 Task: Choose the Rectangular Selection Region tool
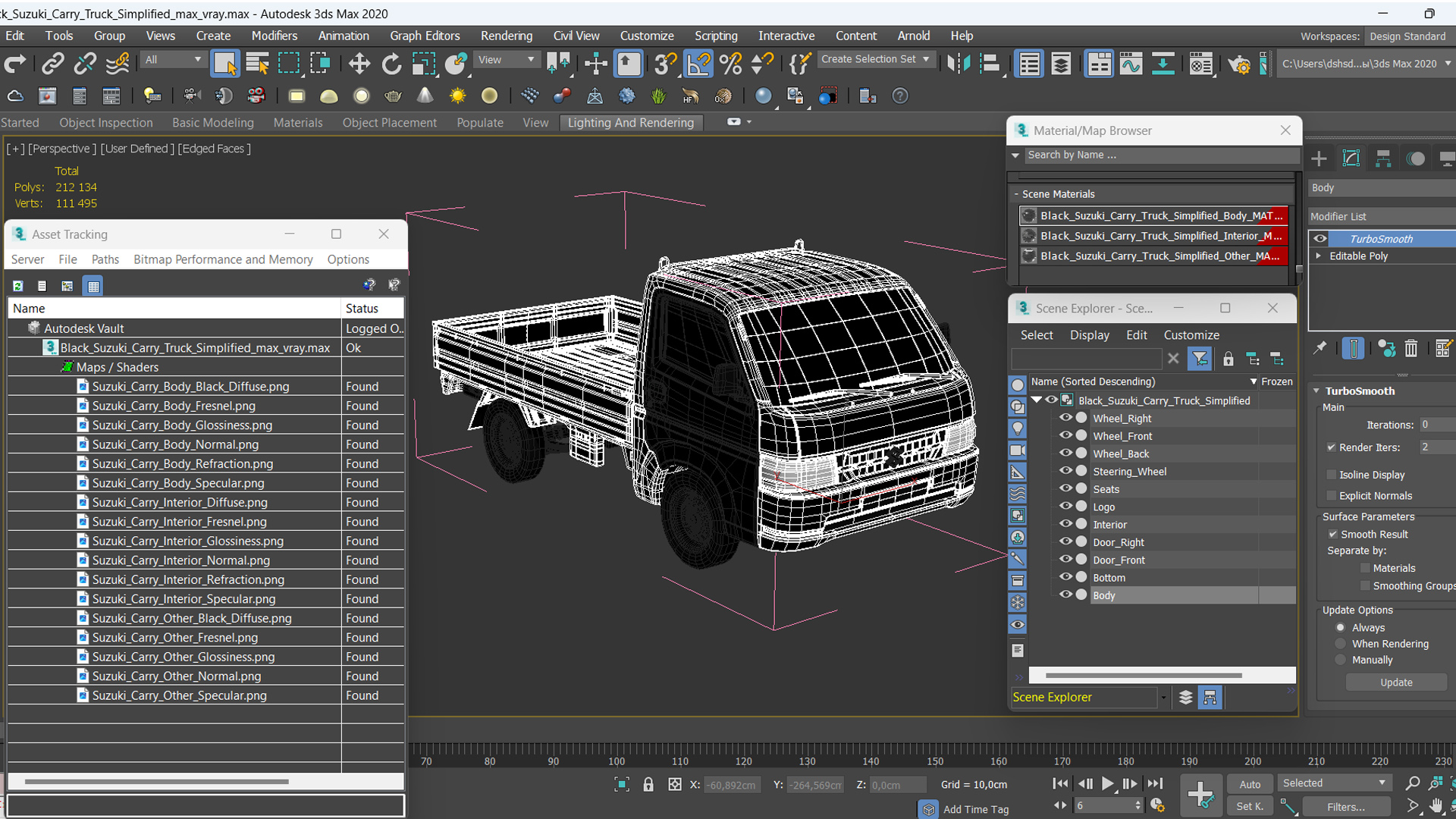tap(289, 64)
